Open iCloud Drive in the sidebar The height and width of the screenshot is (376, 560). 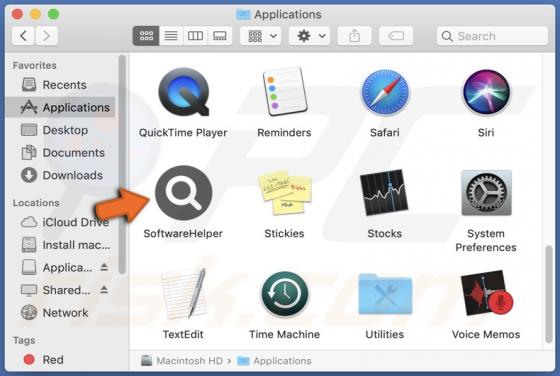(60, 222)
